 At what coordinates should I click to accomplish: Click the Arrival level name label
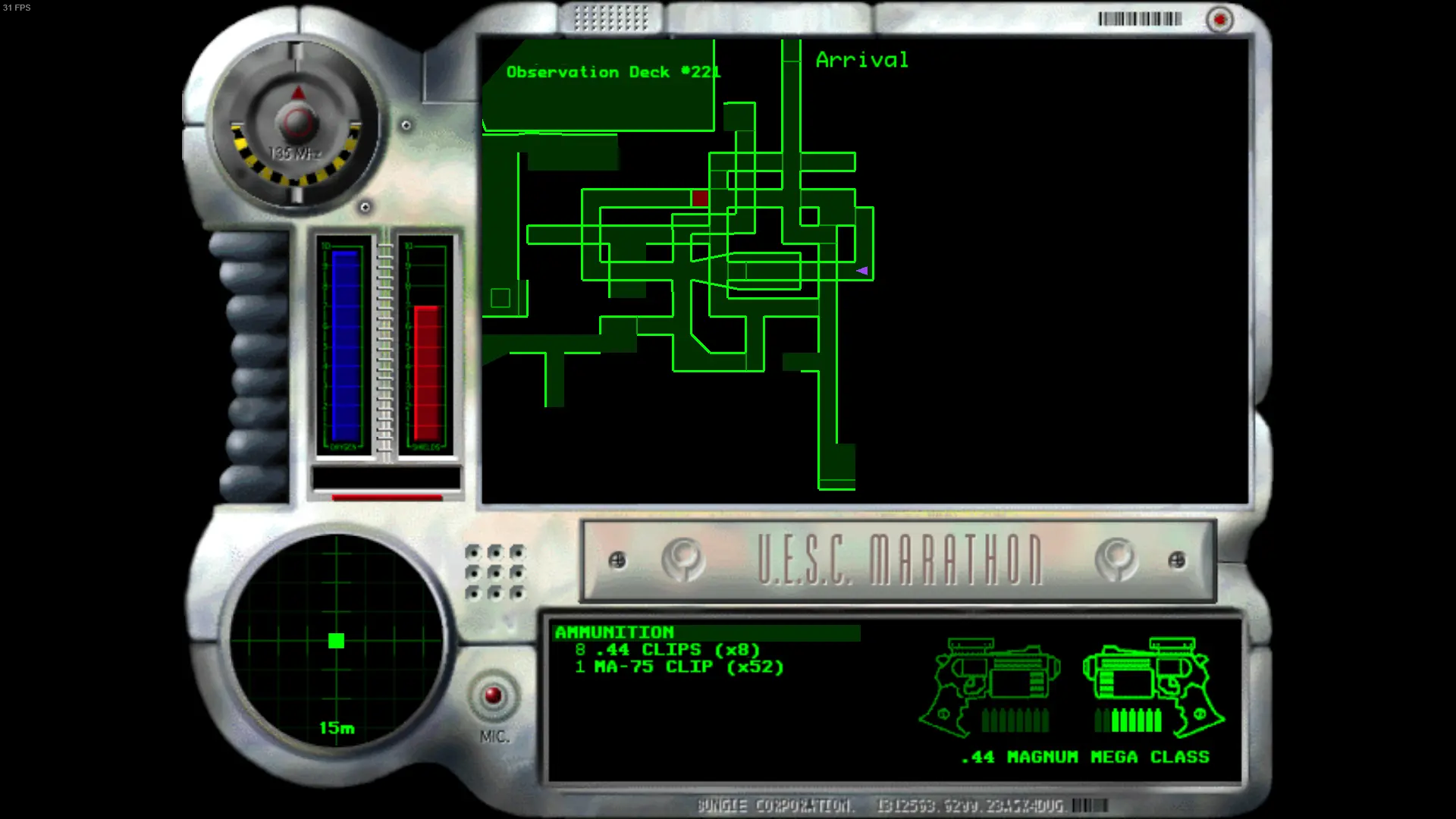tap(862, 60)
